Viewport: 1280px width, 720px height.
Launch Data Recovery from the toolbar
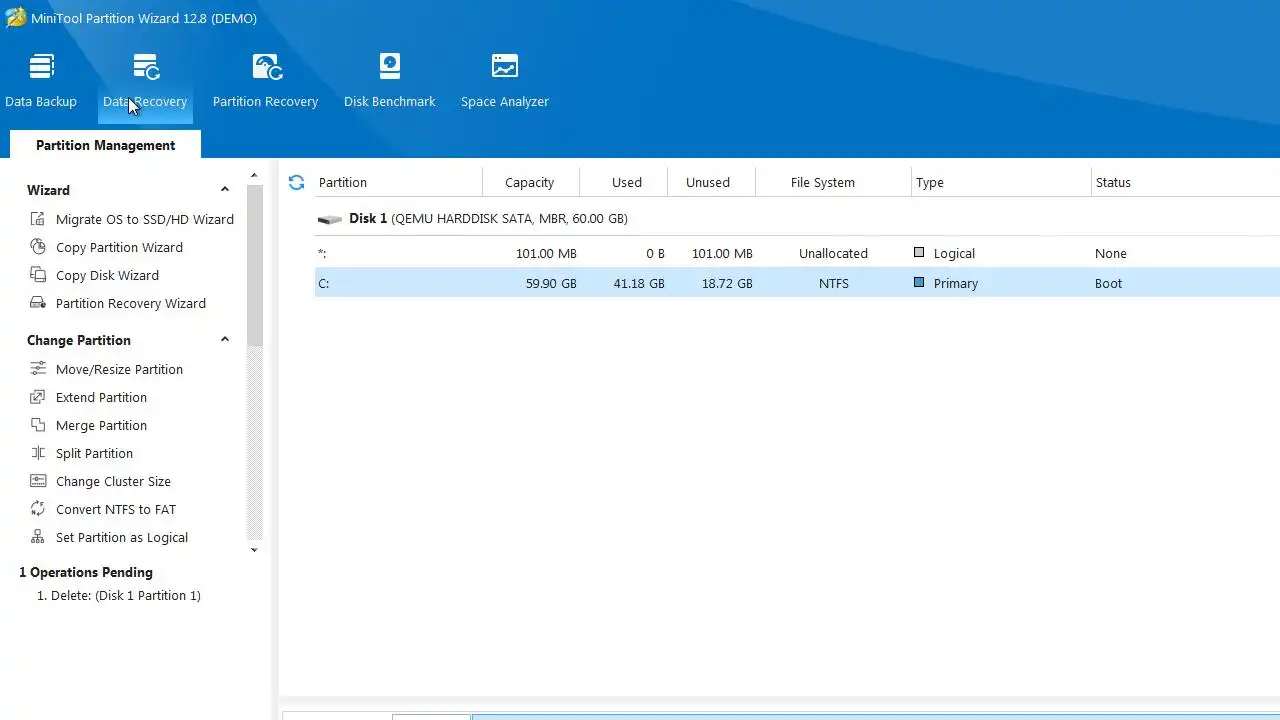(x=145, y=81)
